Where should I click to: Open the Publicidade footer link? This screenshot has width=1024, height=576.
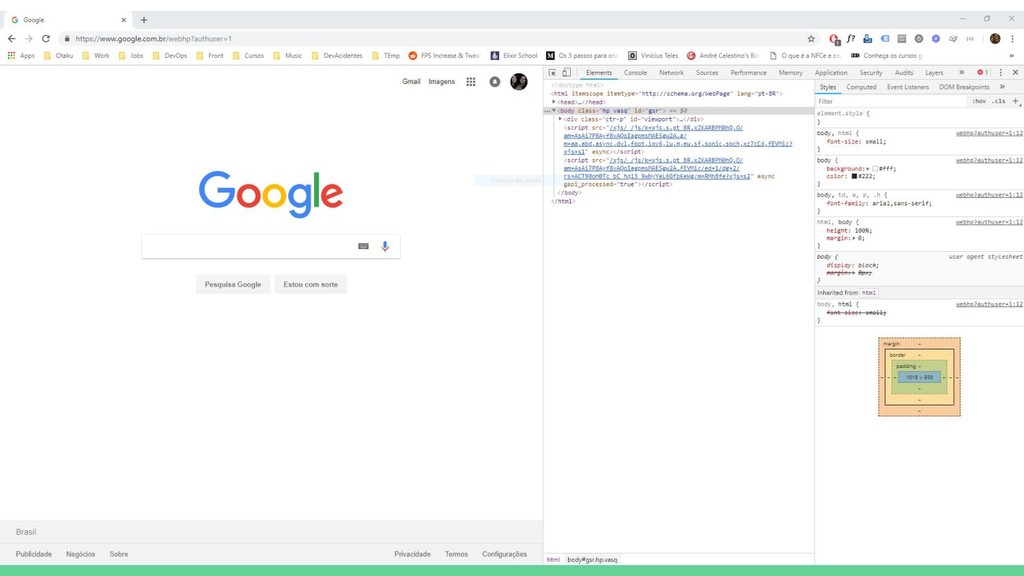(34, 554)
